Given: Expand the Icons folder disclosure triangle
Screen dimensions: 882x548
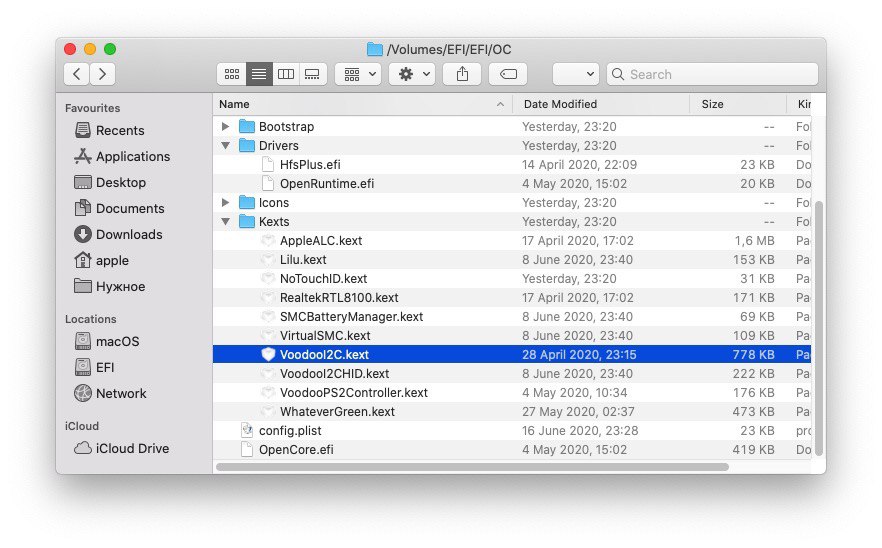Looking at the screenshot, I should tap(225, 203).
